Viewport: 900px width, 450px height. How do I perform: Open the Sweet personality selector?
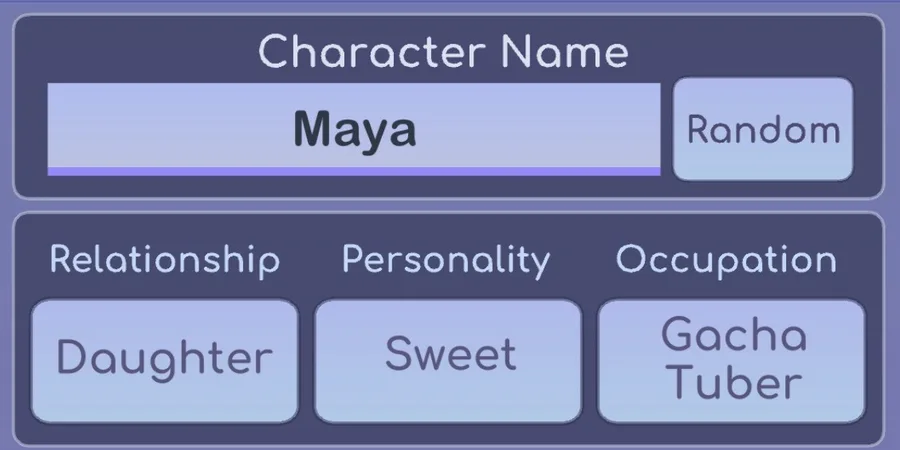[448, 361]
